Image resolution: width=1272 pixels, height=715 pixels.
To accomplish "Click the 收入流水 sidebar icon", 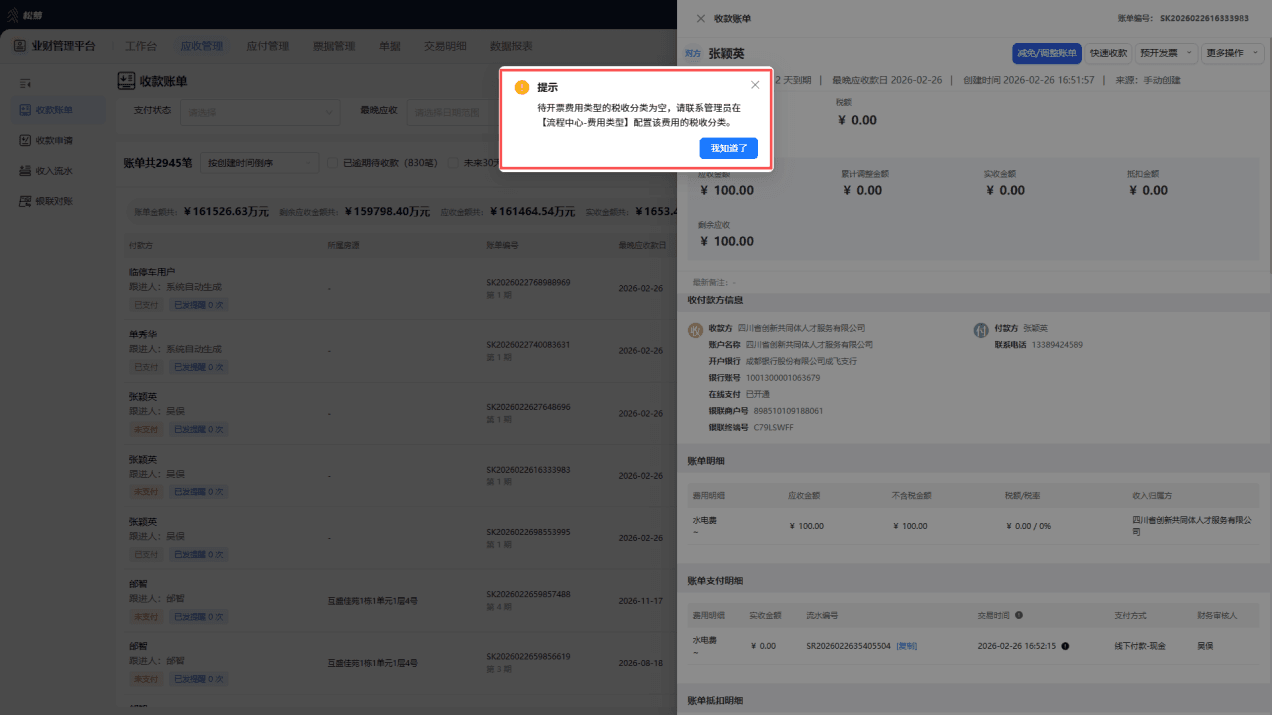I will pyautogui.click(x=26, y=171).
